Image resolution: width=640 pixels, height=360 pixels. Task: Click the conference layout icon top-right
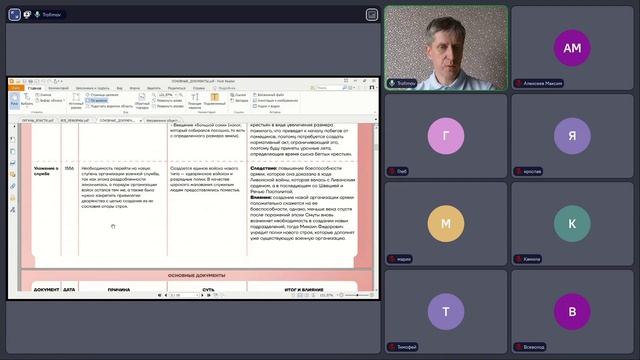pos(371,15)
